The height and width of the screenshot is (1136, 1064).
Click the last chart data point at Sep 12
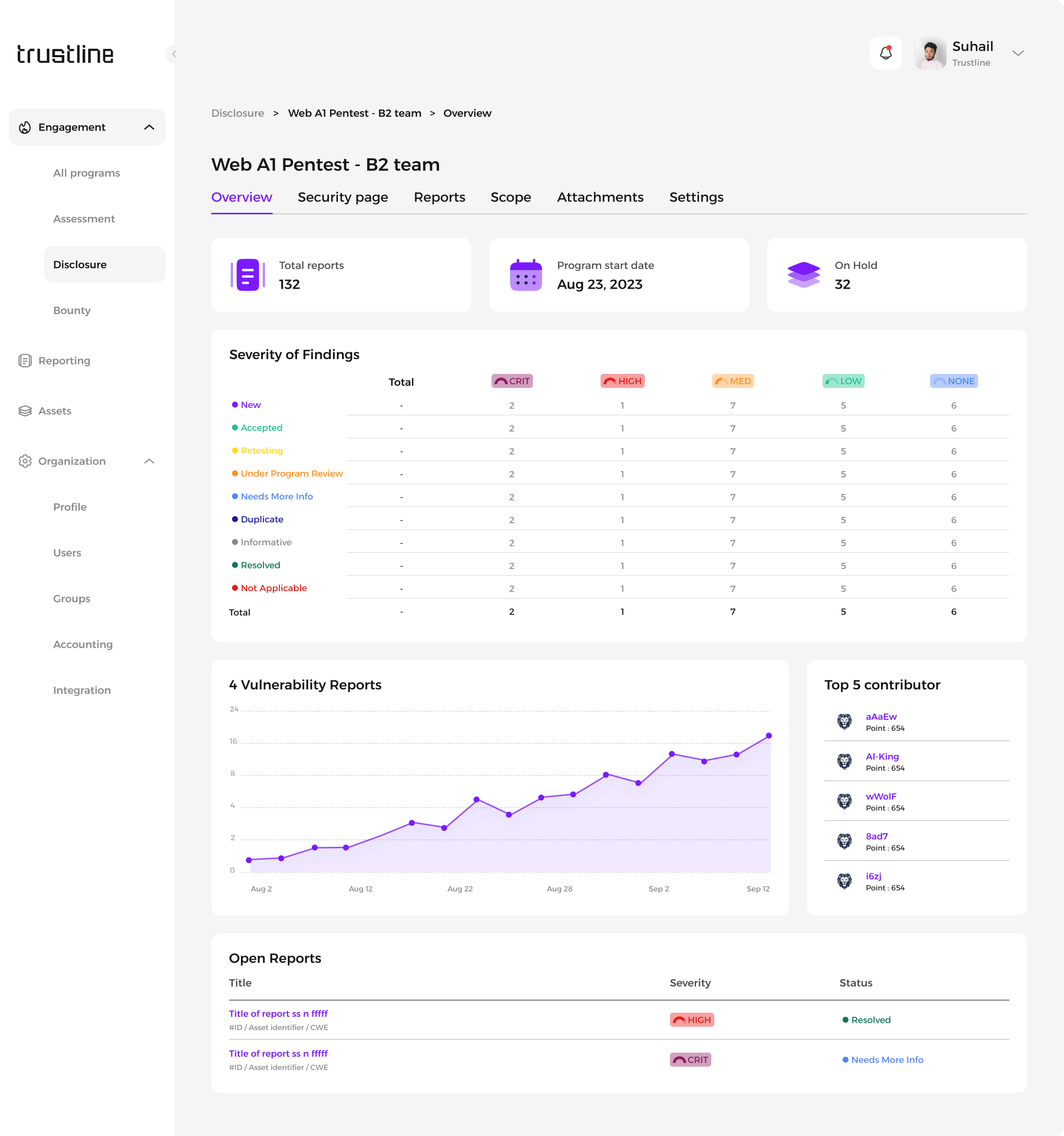pyautogui.click(x=768, y=735)
